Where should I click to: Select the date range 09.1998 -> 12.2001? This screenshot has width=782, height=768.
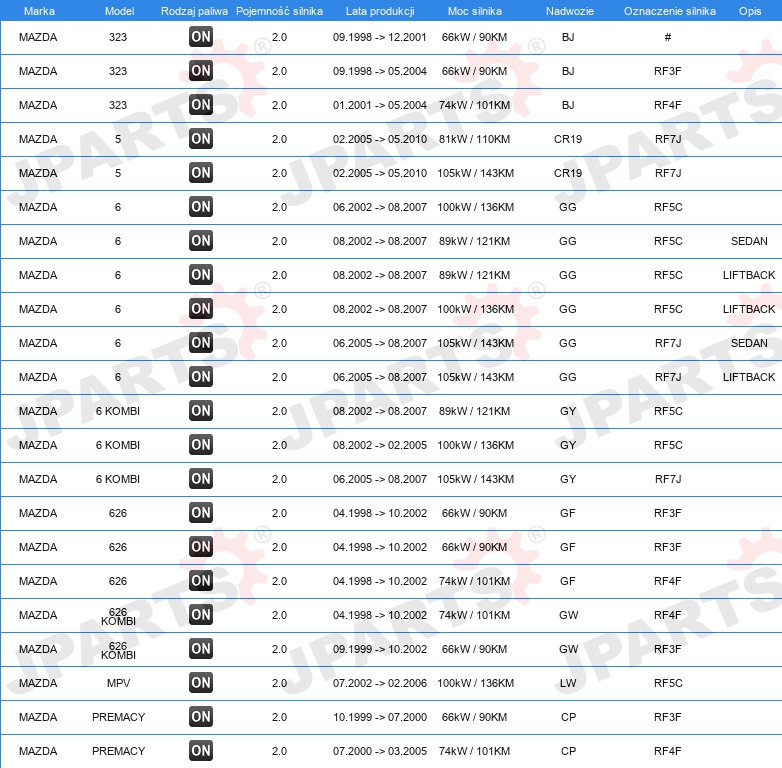[380, 37]
